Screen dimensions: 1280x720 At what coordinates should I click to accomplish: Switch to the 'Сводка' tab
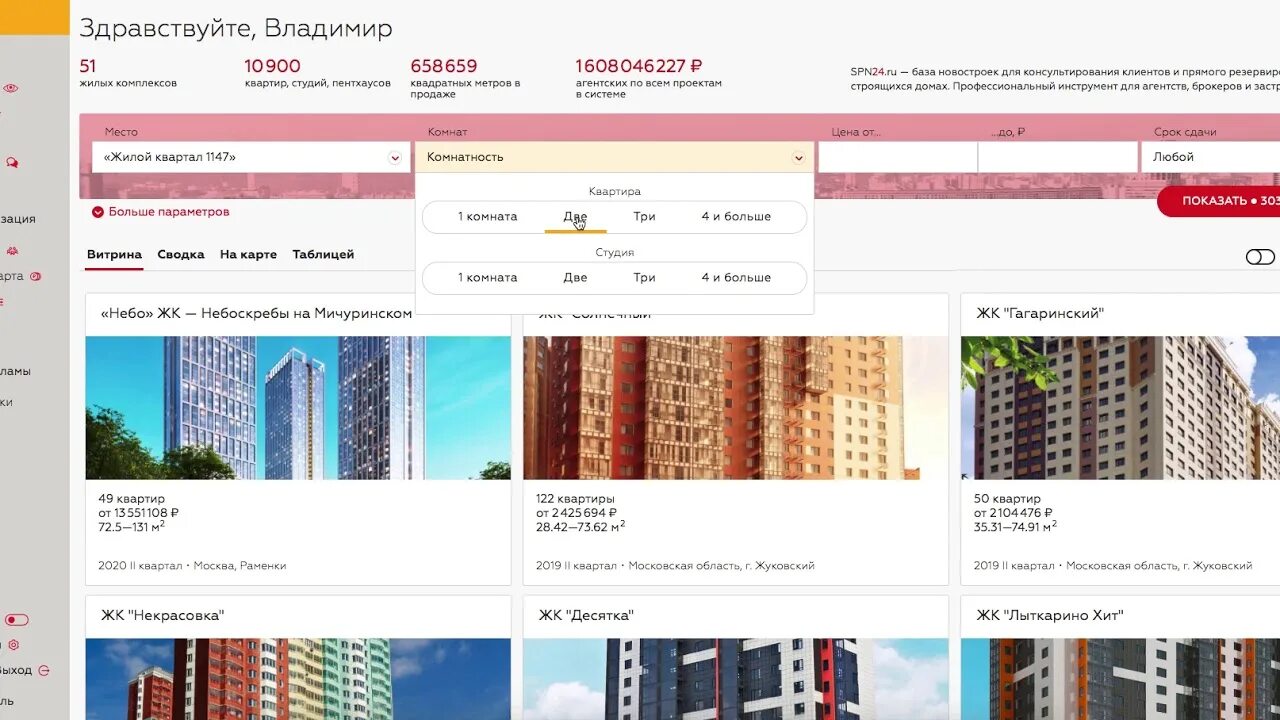(181, 254)
